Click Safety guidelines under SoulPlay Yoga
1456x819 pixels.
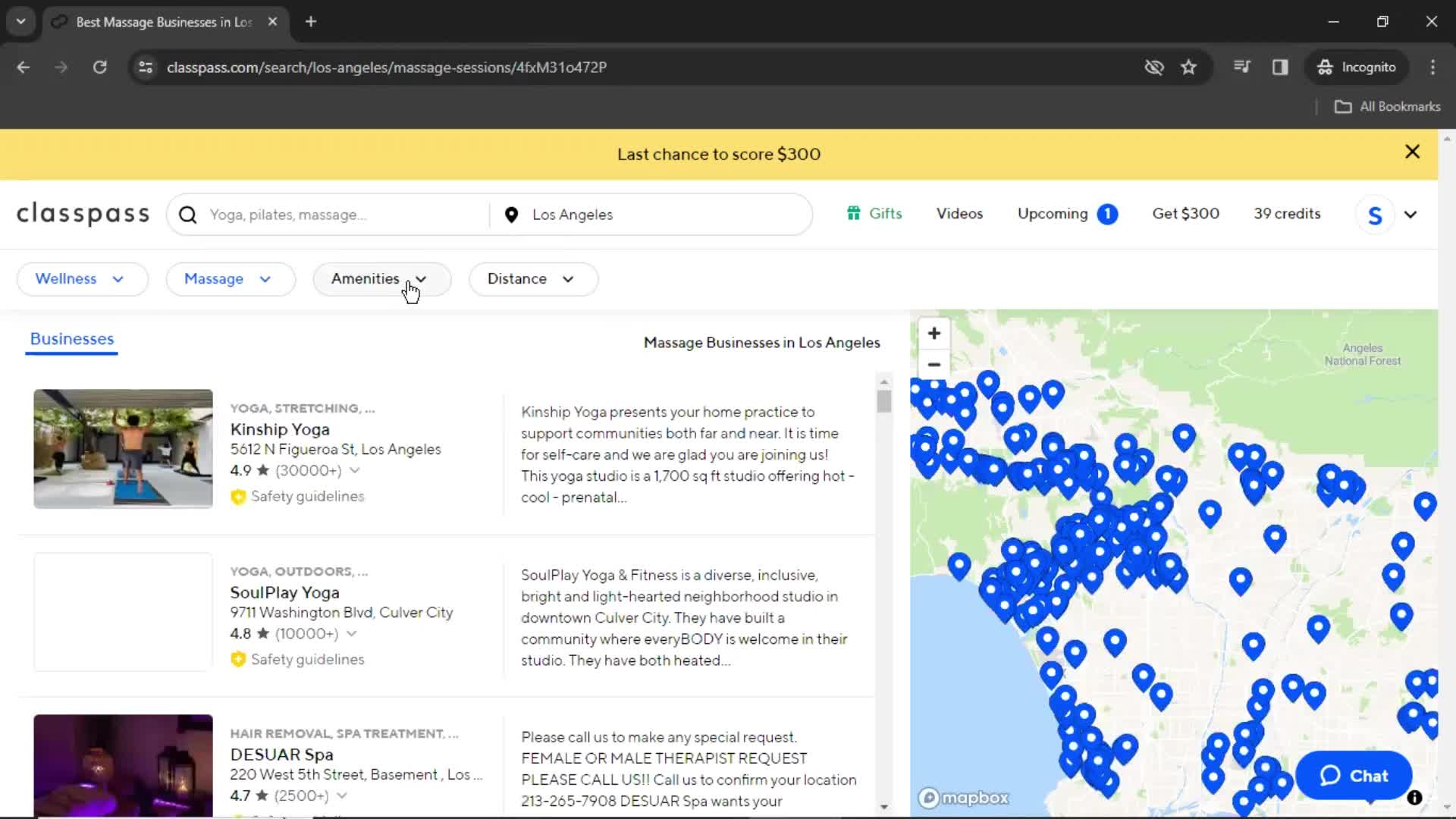click(x=307, y=660)
